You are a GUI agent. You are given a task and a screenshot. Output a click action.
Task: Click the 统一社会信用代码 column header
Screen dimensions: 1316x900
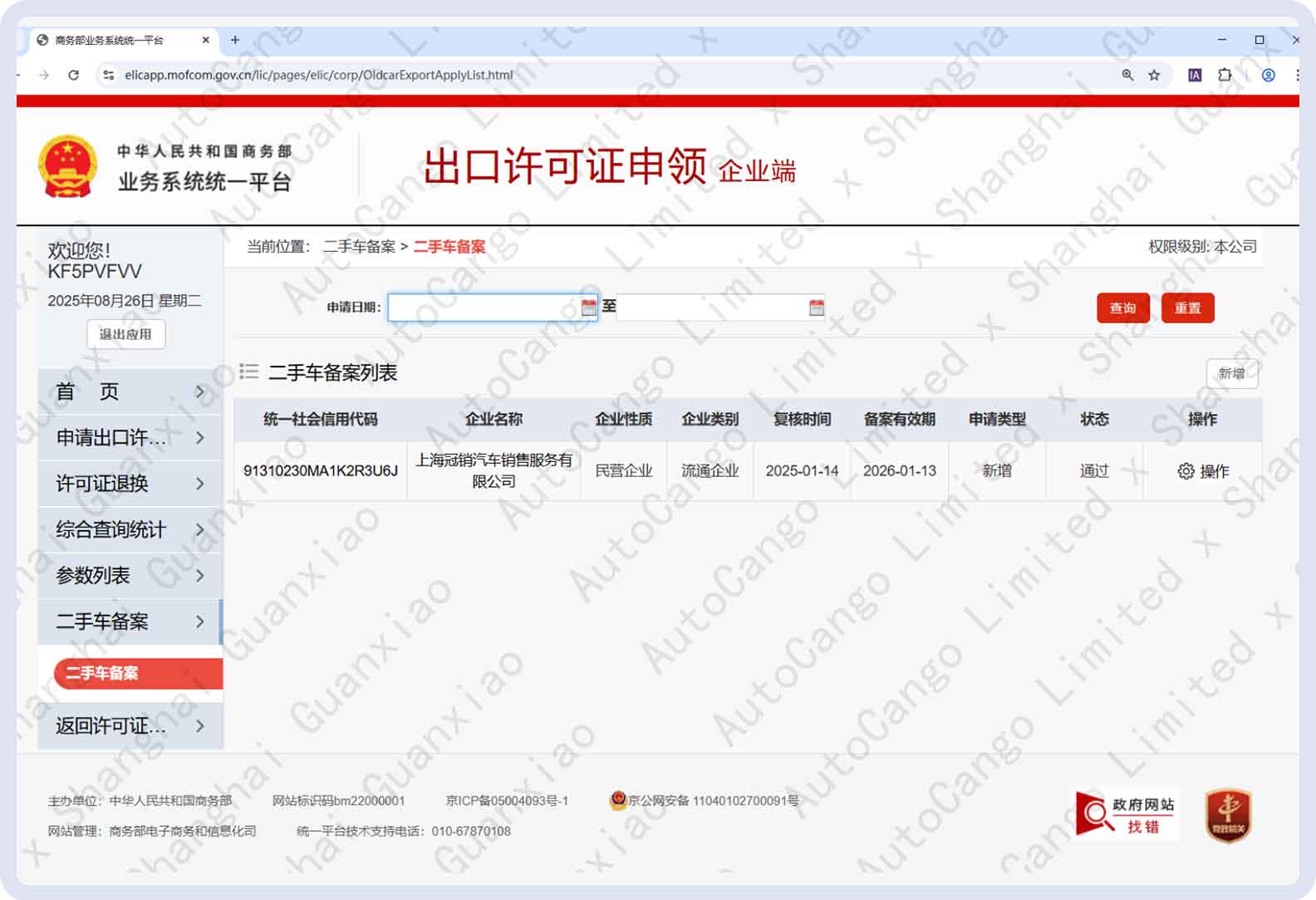[321, 420]
